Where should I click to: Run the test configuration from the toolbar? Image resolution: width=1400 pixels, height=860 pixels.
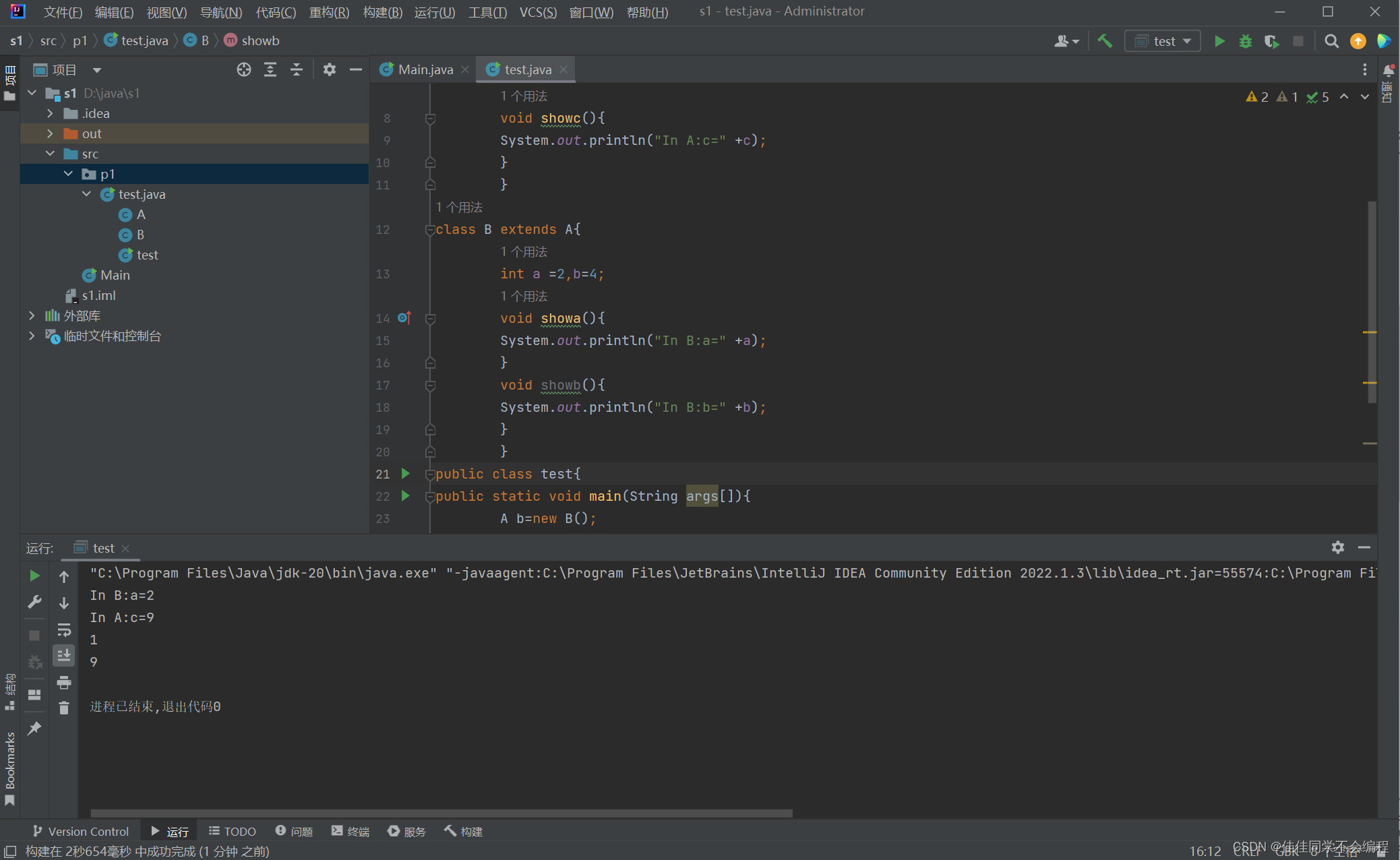[x=1219, y=41]
